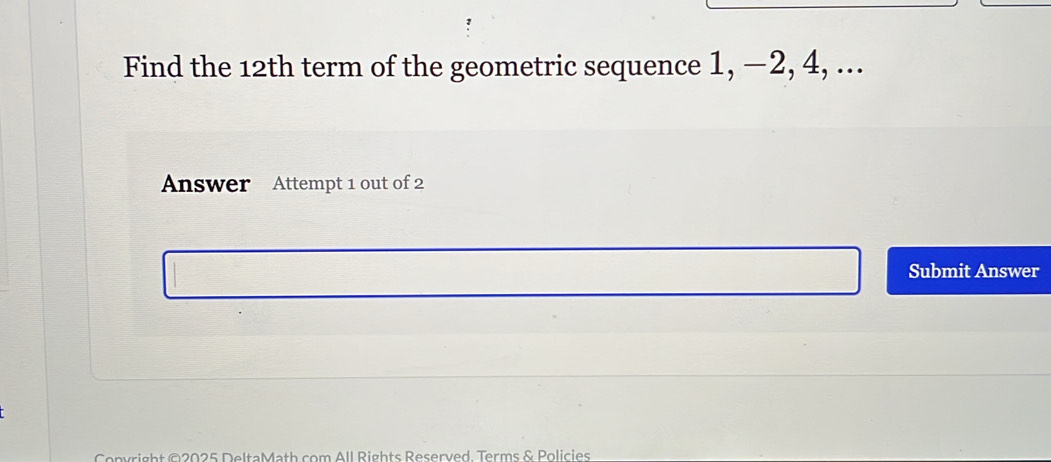Click the word "term" in the question

click(x=331, y=68)
